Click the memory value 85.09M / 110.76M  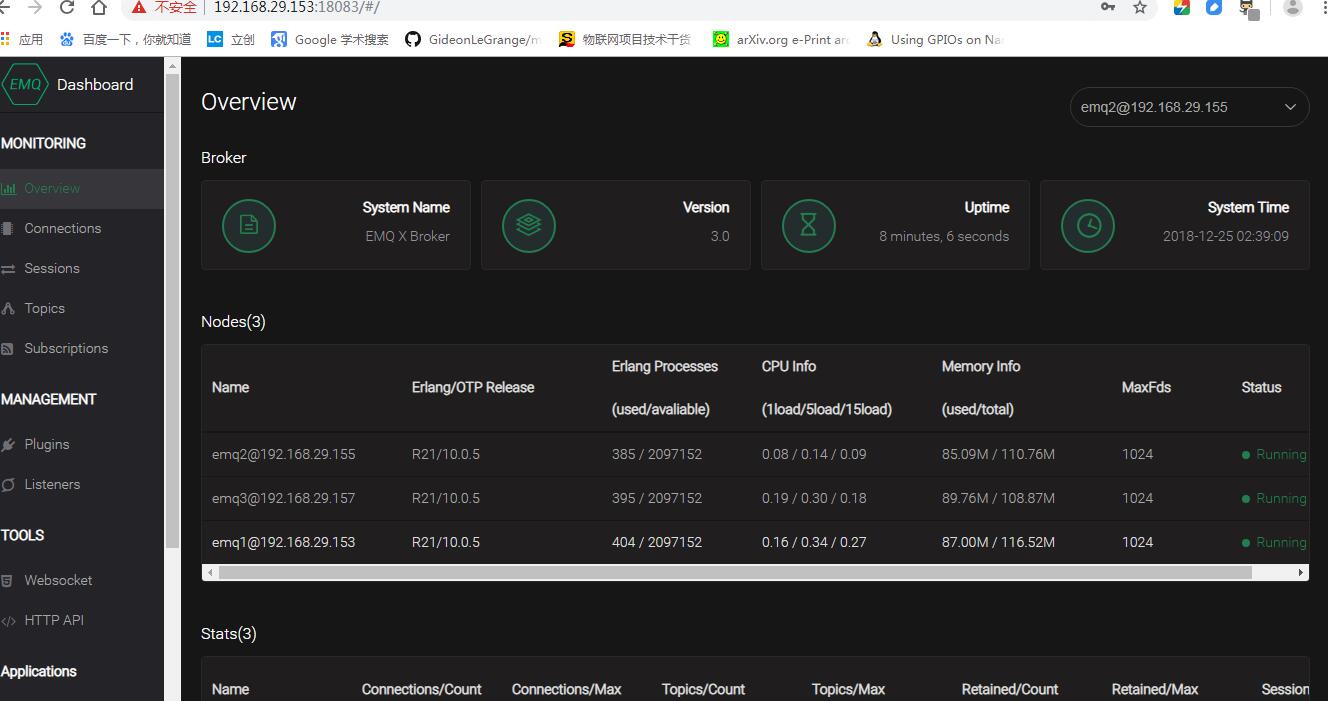[998, 454]
